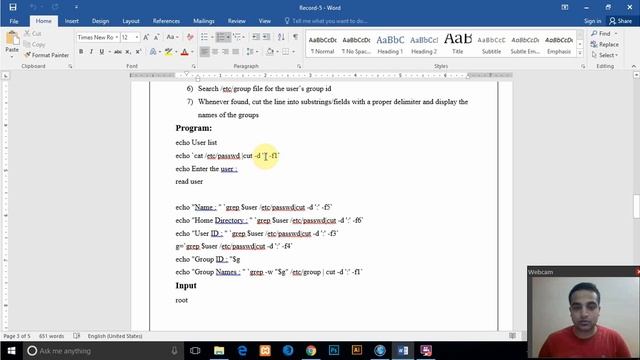
Task: Click Sign in
Action: pos(592,21)
